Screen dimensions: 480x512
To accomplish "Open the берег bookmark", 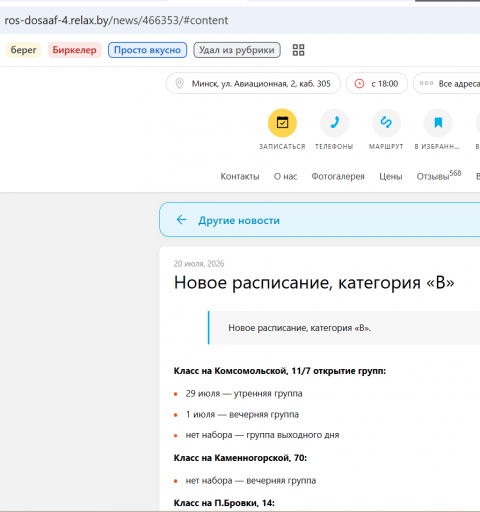I will click(x=23, y=50).
